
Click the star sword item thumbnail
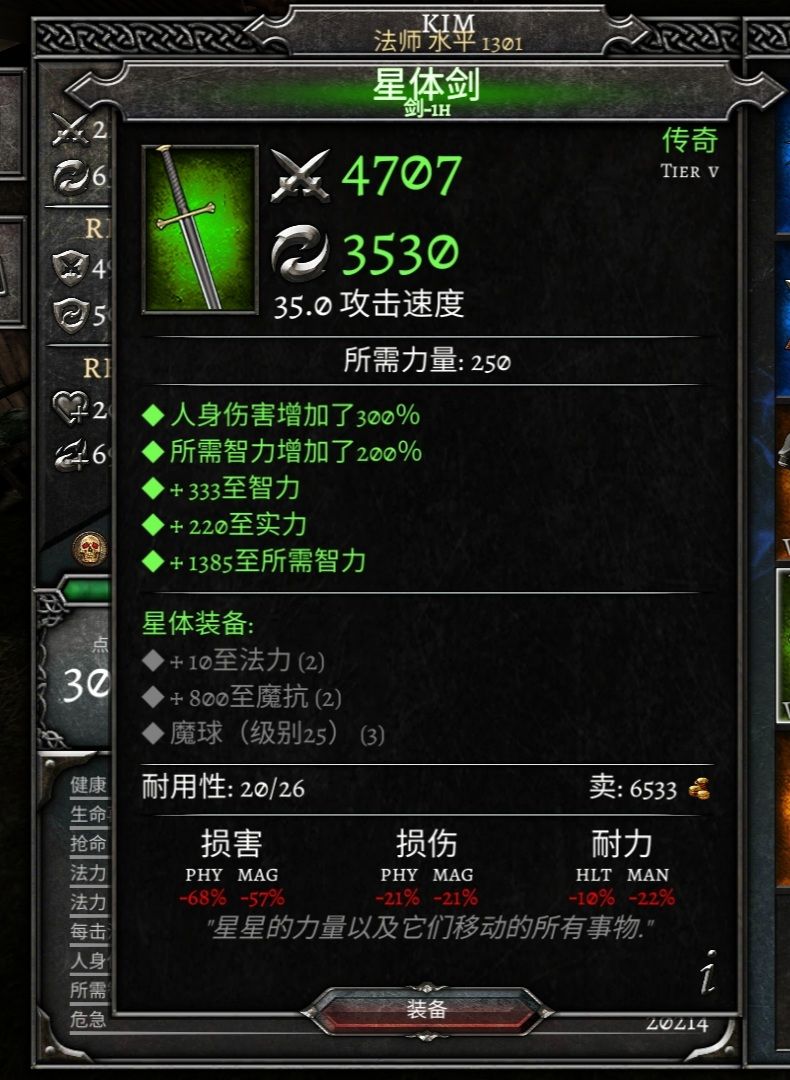(x=200, y=229)
